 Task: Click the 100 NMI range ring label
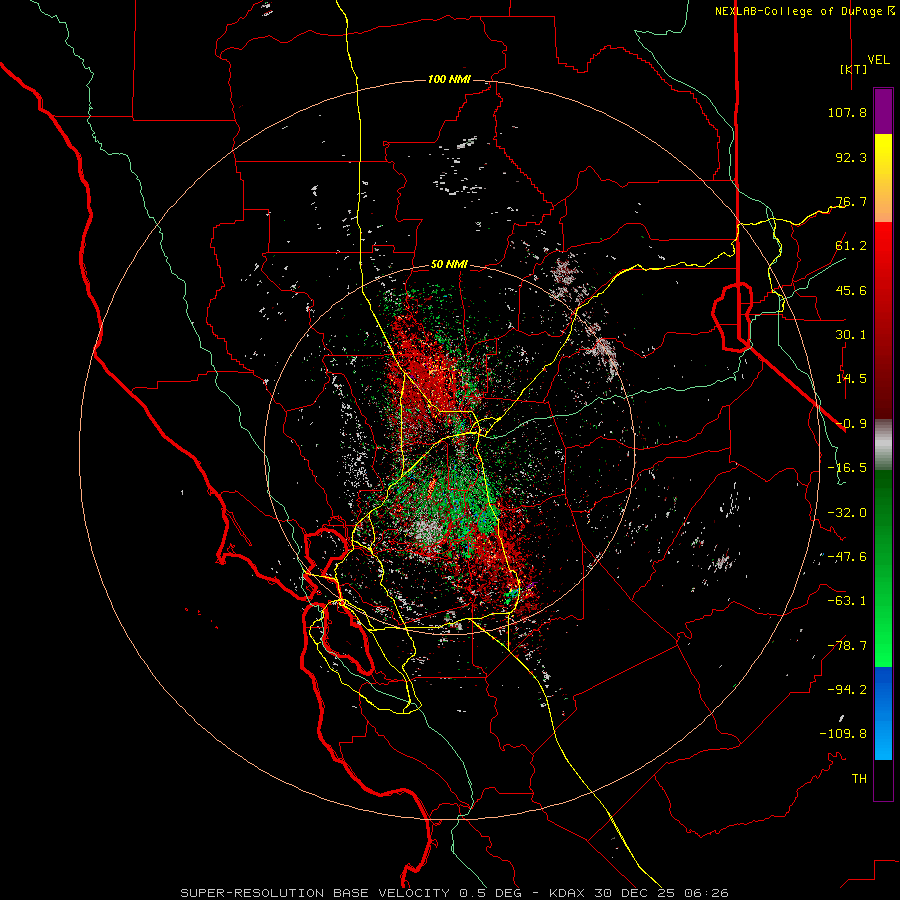[449, 79]
